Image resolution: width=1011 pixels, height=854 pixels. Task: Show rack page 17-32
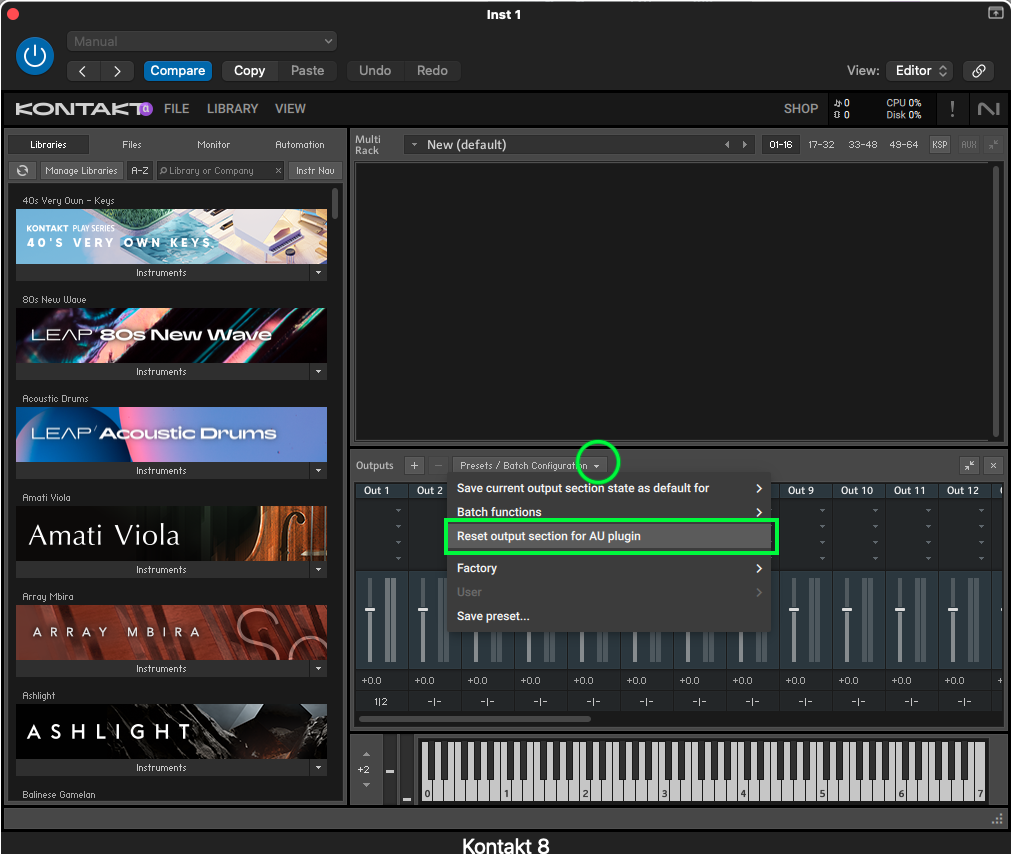point(821,145)
